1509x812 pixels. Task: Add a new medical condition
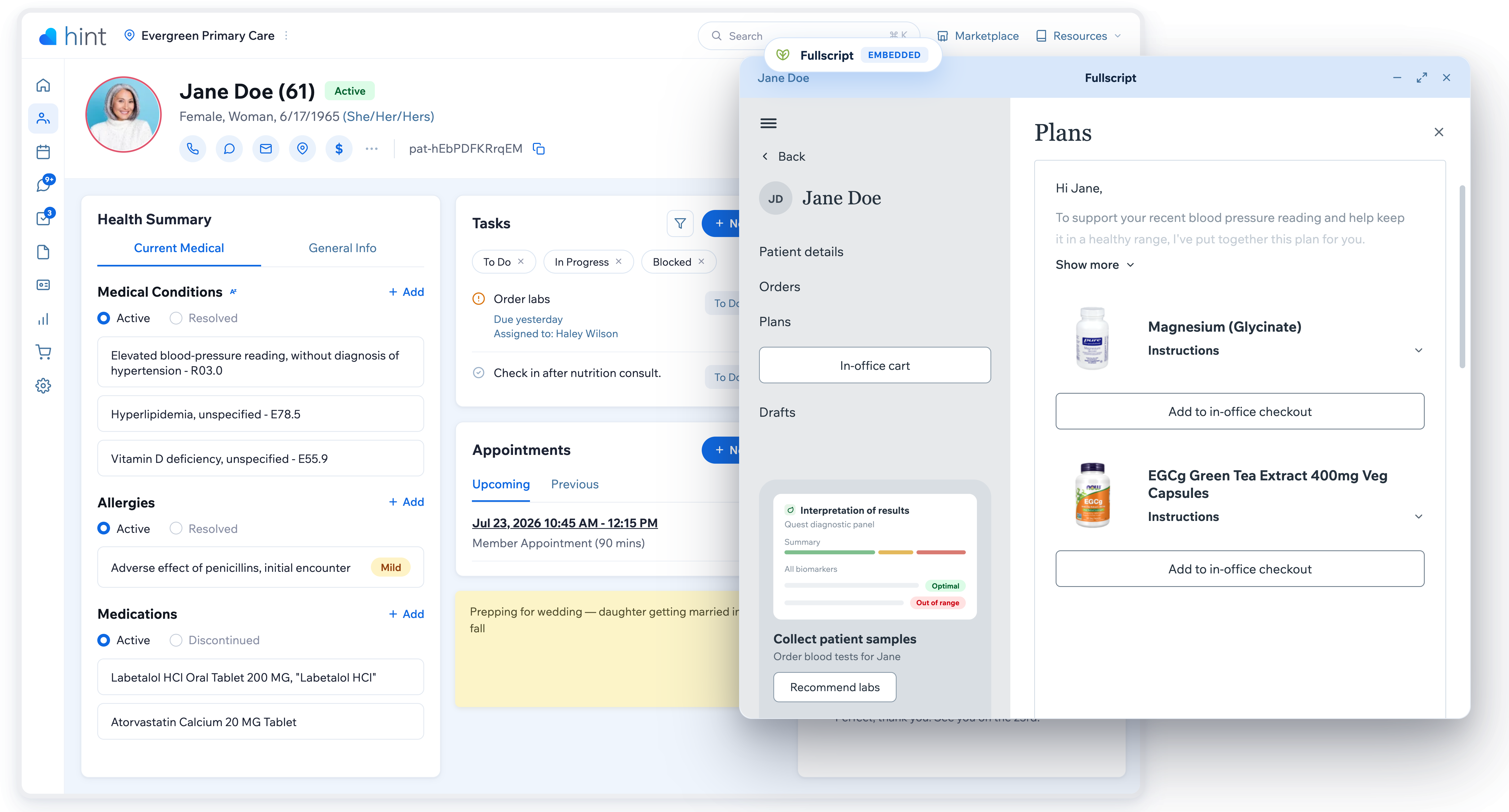pos(406,292)
